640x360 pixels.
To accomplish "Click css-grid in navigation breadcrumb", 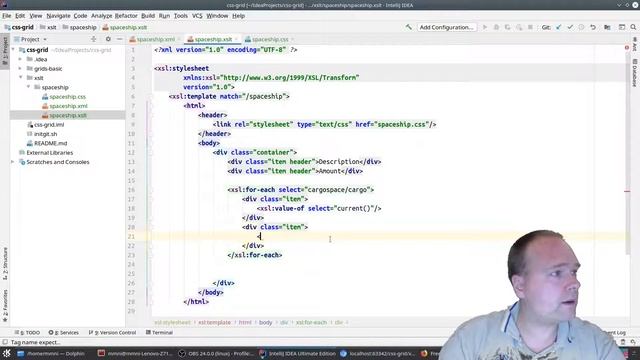I will [x=22, y=27].
